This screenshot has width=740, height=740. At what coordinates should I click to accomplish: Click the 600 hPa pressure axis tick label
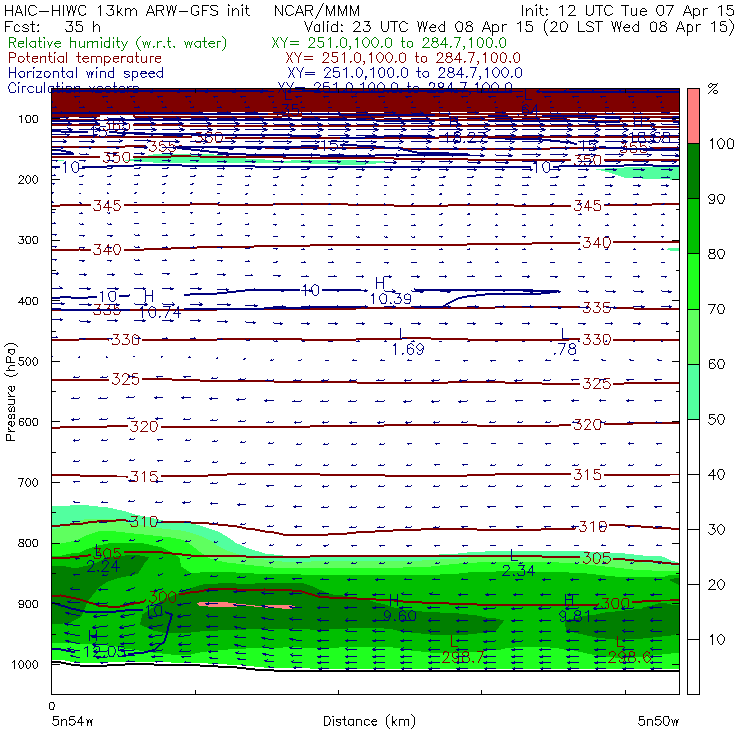pyautogui.click(x=28, y=421)
